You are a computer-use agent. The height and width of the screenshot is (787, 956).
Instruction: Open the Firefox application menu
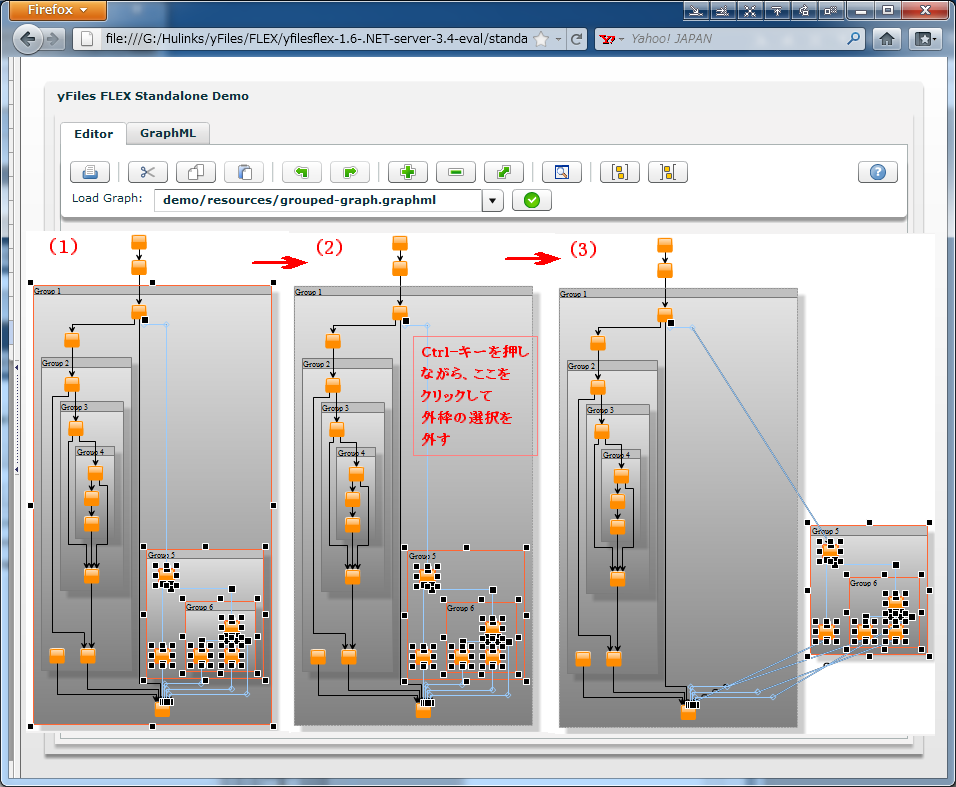(58, 10)
